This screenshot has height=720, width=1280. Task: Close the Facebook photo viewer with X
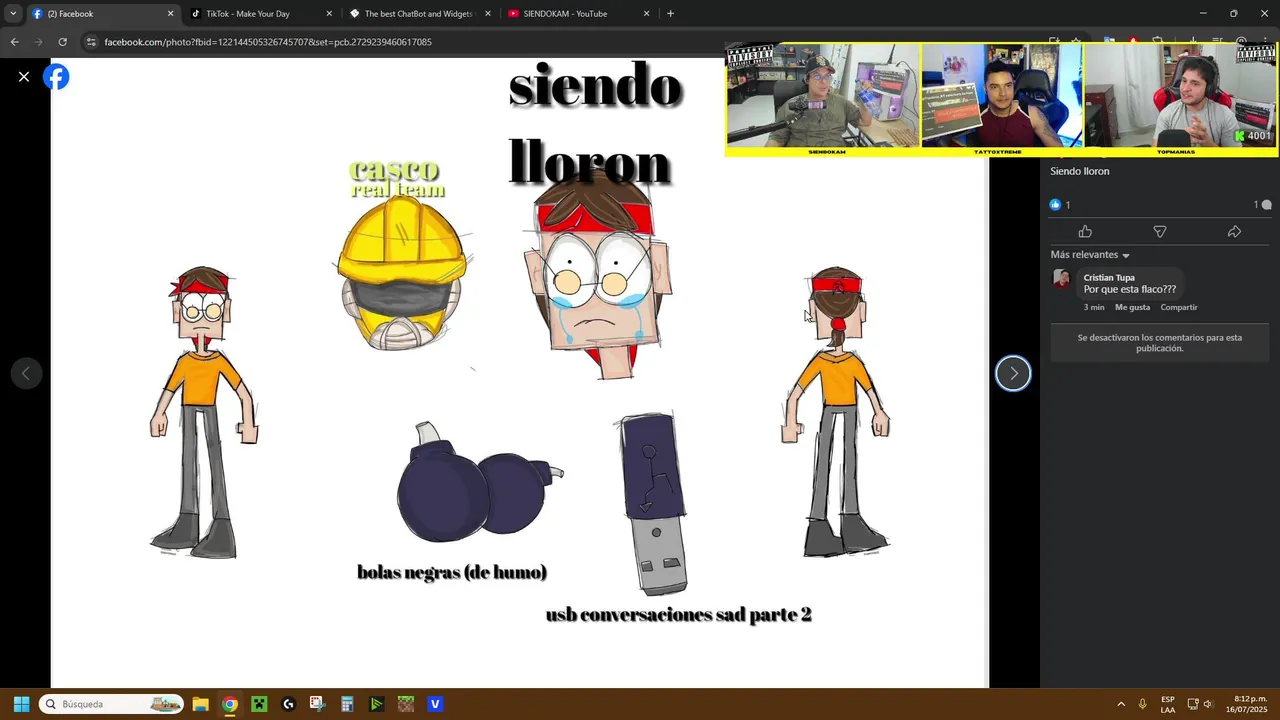24,77
